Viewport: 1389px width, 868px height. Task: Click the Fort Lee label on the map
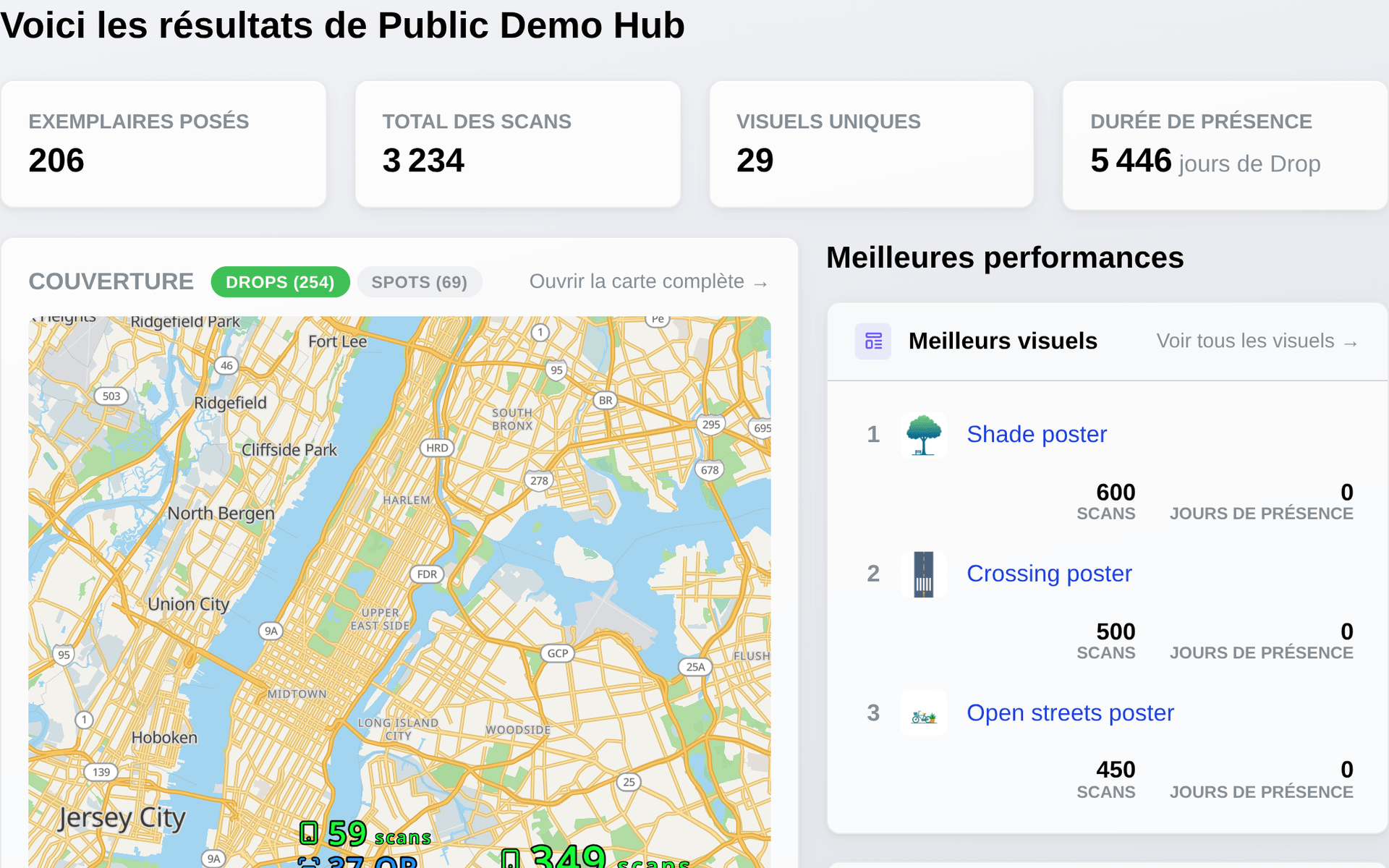click(x=337, y=341)
